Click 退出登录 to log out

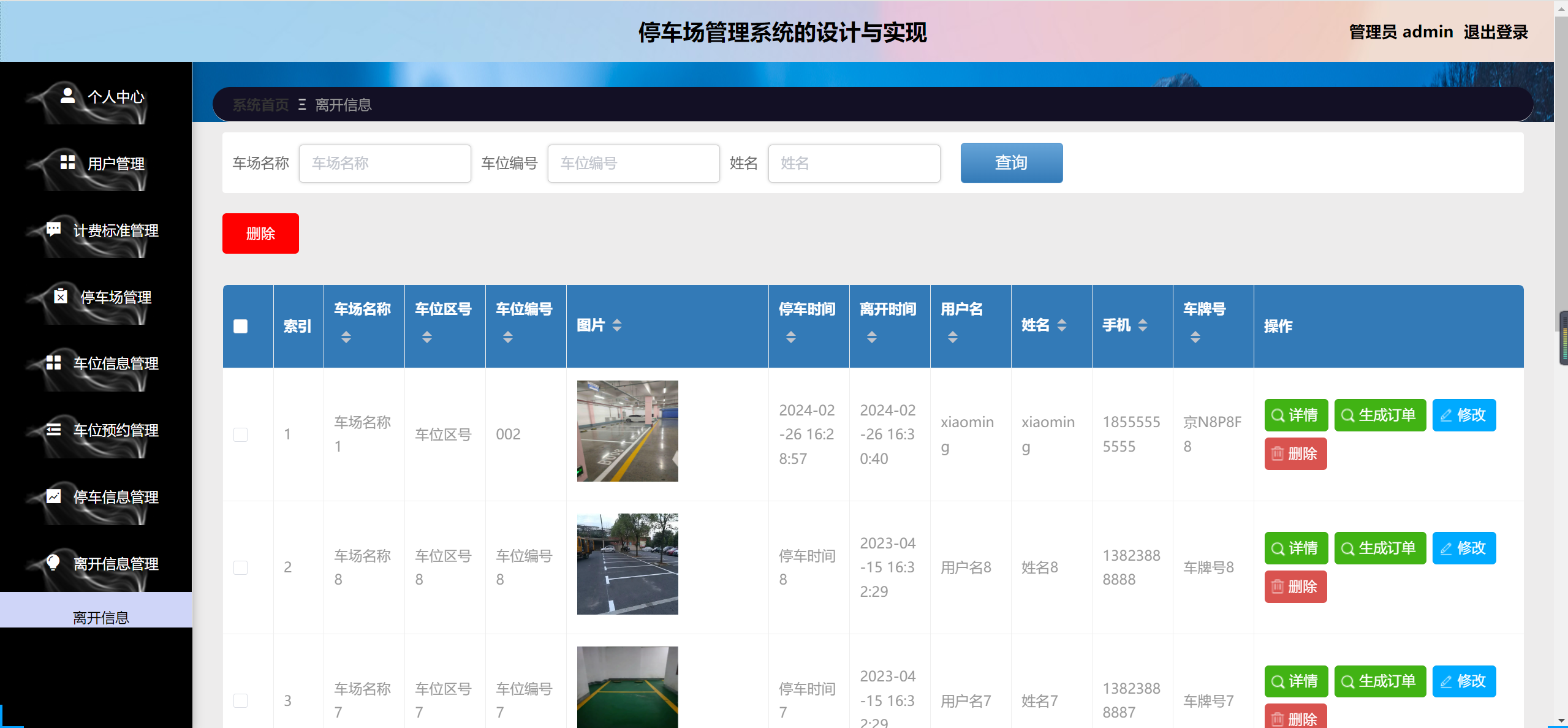[1496, 32]
